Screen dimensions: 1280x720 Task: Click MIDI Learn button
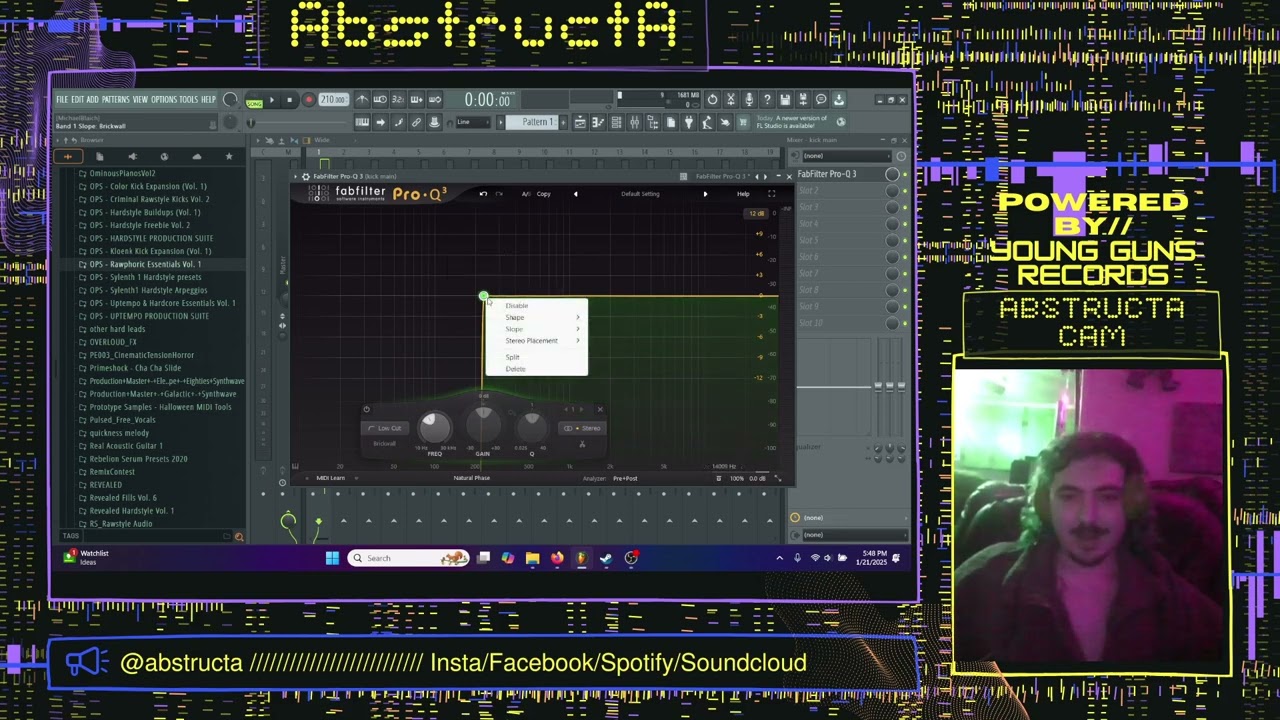[x=330, y=478]
